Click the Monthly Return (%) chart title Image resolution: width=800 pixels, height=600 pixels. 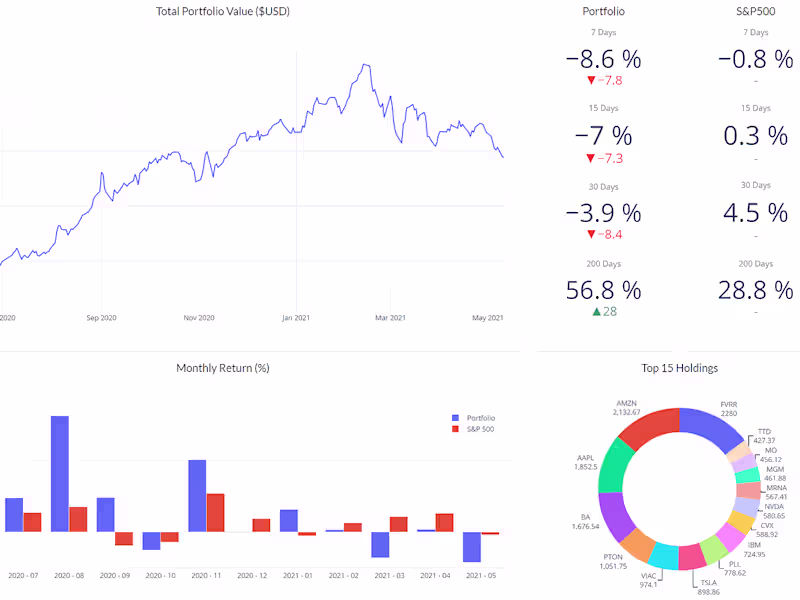point(222,368)
